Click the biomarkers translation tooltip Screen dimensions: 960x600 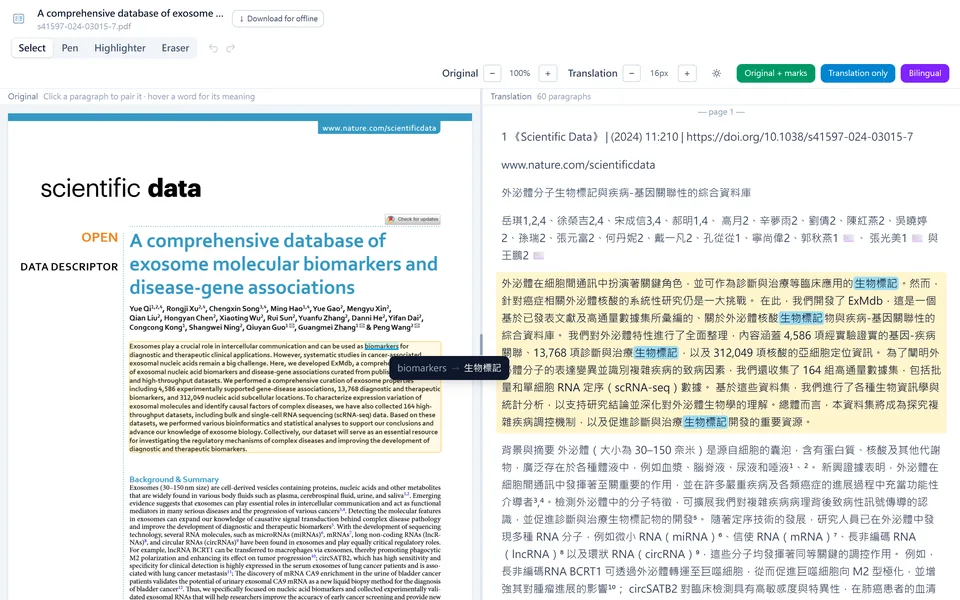coord(449,368)
